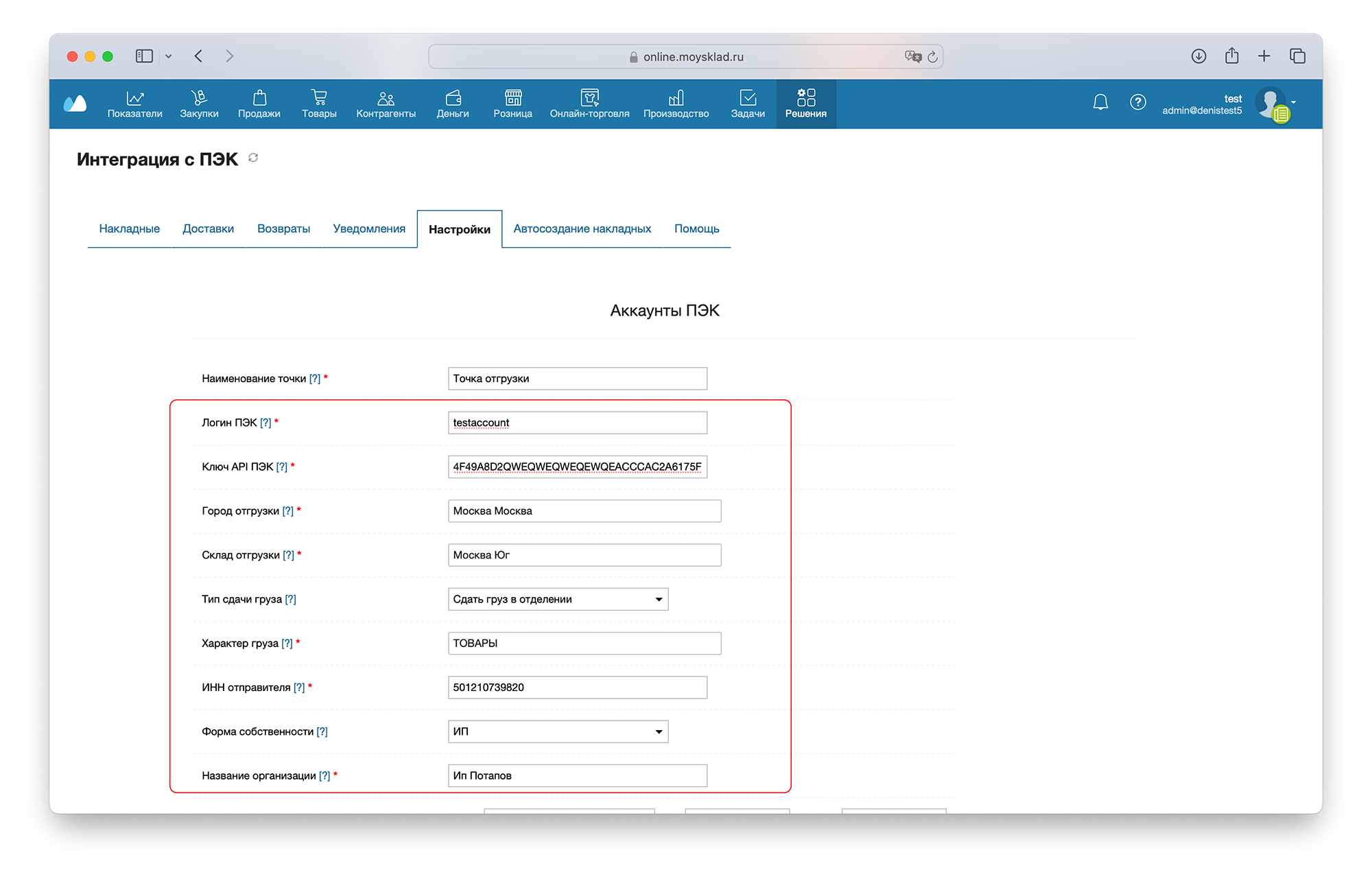This screenshot has height=879, width=1372.
Task: Open the Safari sidebar chevron menu
Action: coord(169,56)
